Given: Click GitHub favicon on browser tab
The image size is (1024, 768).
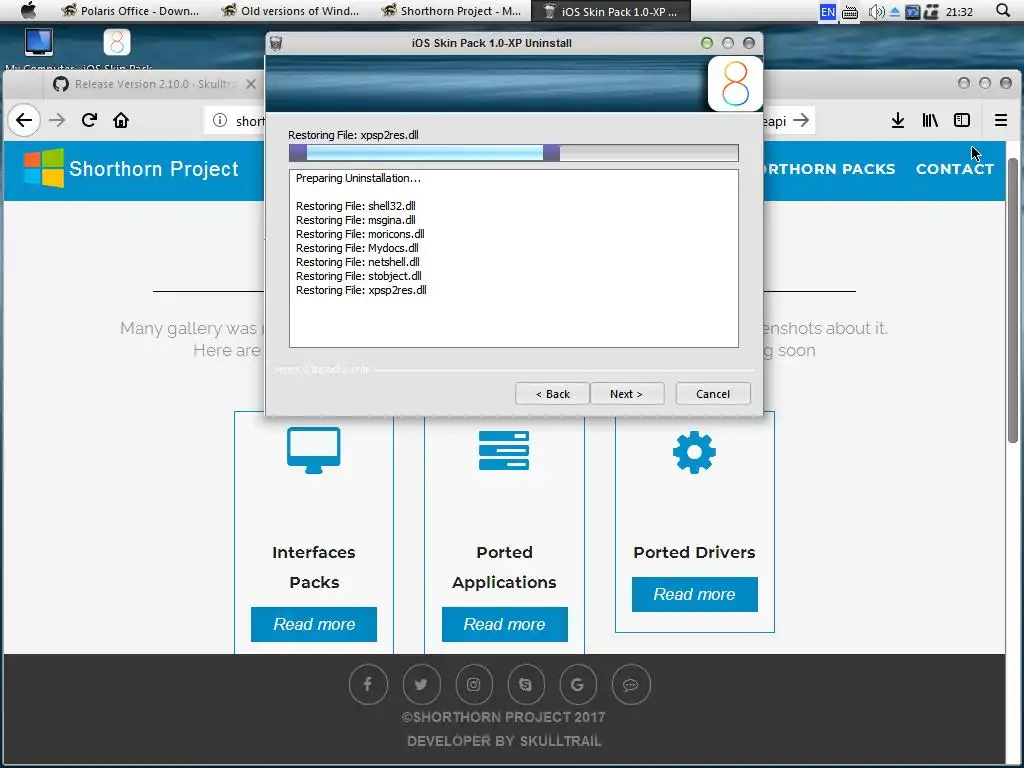Looking at the screenshot, I should [61, 84].
